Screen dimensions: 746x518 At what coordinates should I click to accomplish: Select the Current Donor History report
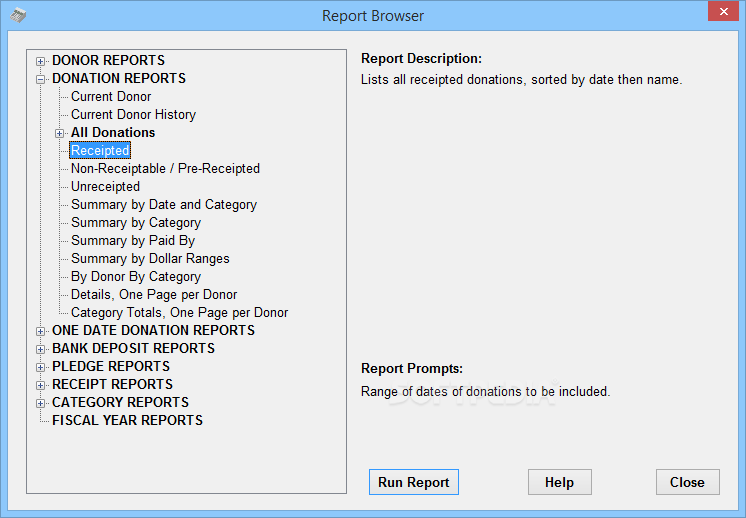click(x=133, y=115)
